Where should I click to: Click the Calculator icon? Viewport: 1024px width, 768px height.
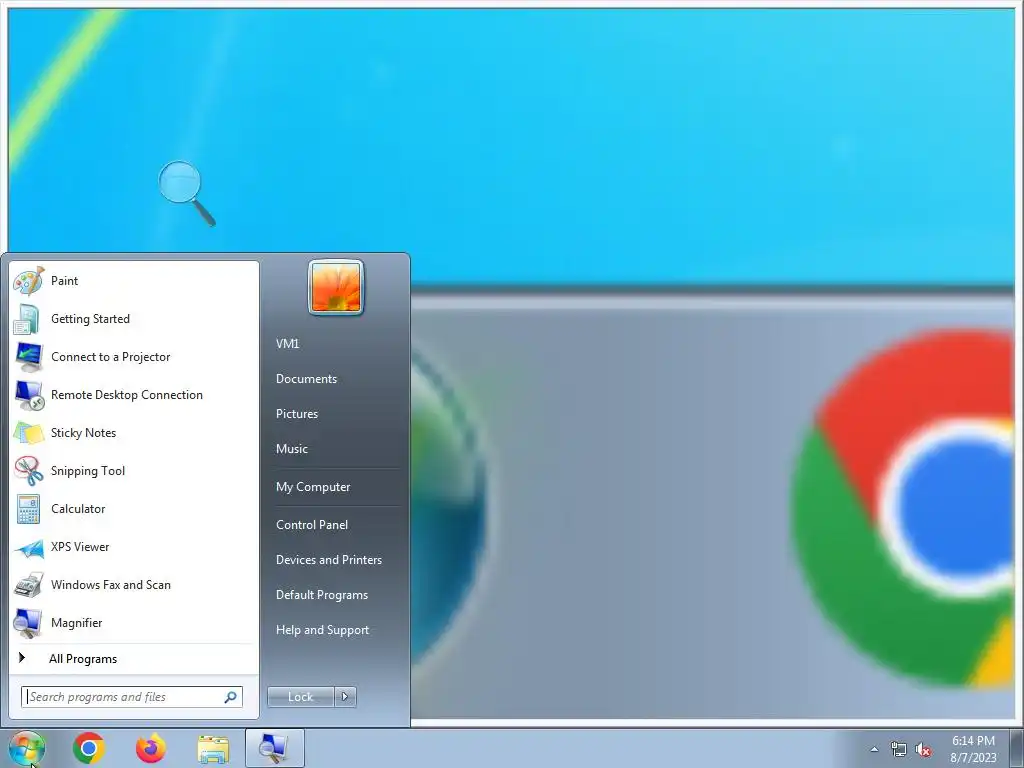pyautogui.click(x=29, y=509)
